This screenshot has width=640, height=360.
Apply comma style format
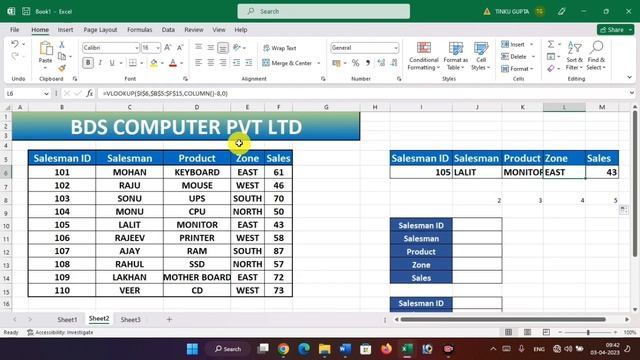pyautogui.click(x=368, y=63)
